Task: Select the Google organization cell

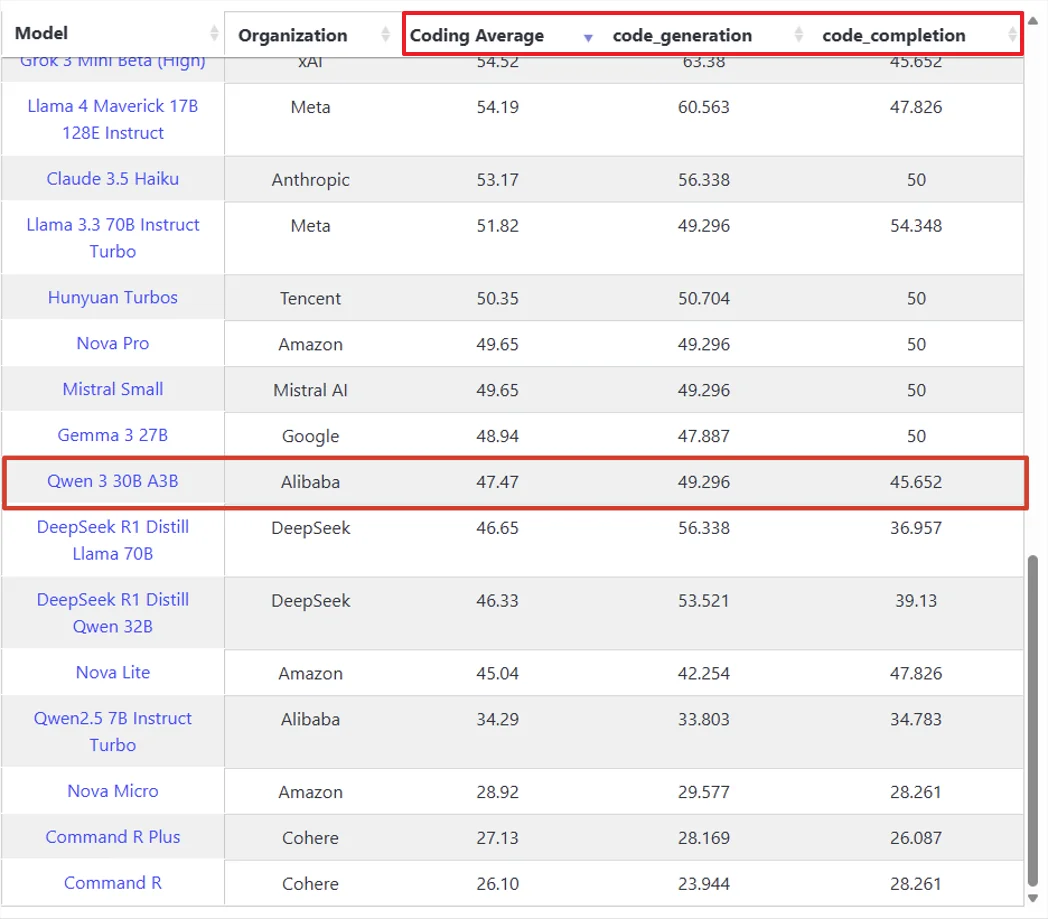Action: [311, 436]
